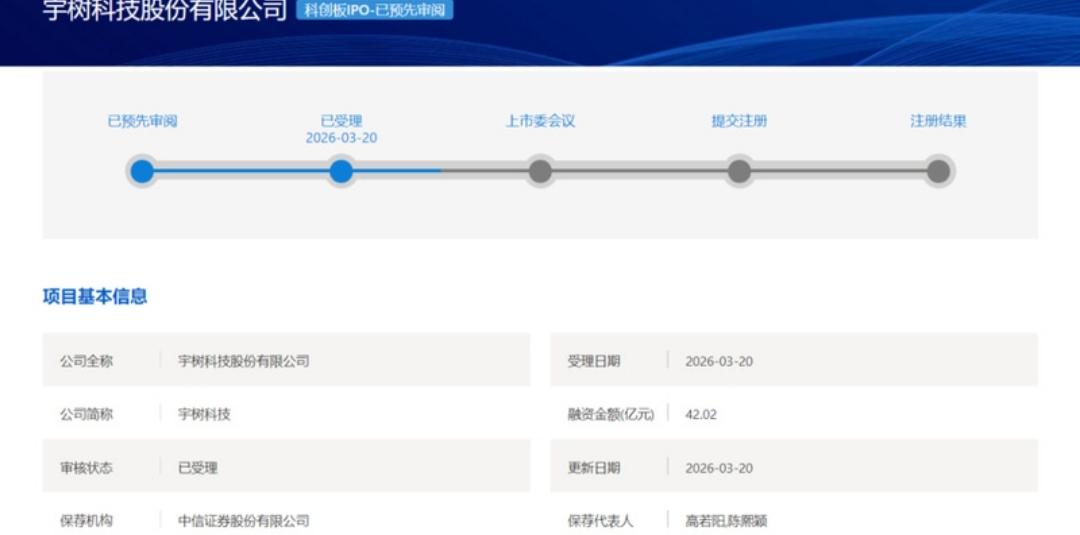Click the 更新日期 value 2026-03-20
The image size is (1080, 535).
point(719,468)
